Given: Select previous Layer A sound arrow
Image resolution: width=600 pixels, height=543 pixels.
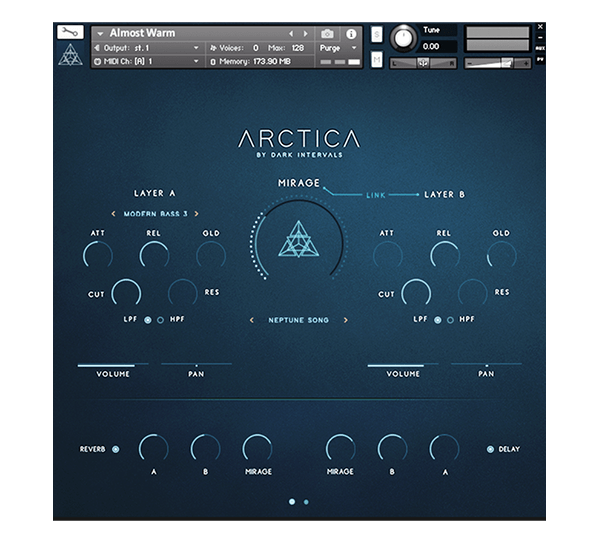Looking at the screenshot, I should click(113, 214).
